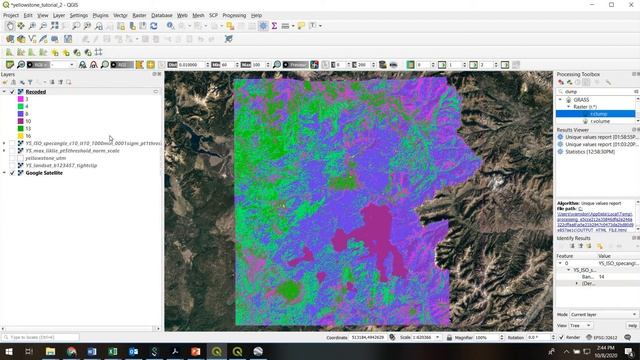Viewport: 640px width, 360px height.
Task: Open the Layer menu
Action: [59, 16]
